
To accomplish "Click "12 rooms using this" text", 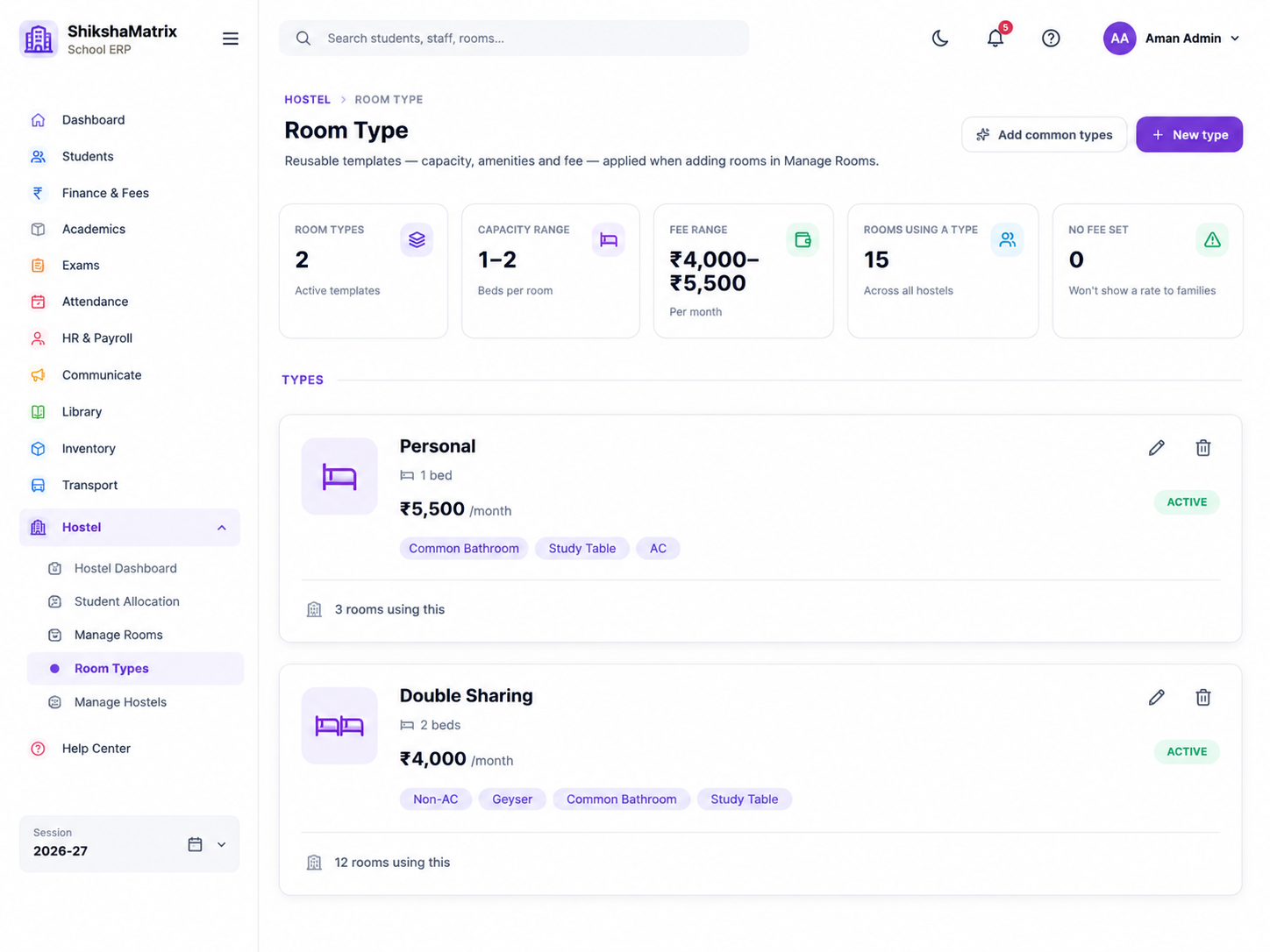I will coord(392,863).
